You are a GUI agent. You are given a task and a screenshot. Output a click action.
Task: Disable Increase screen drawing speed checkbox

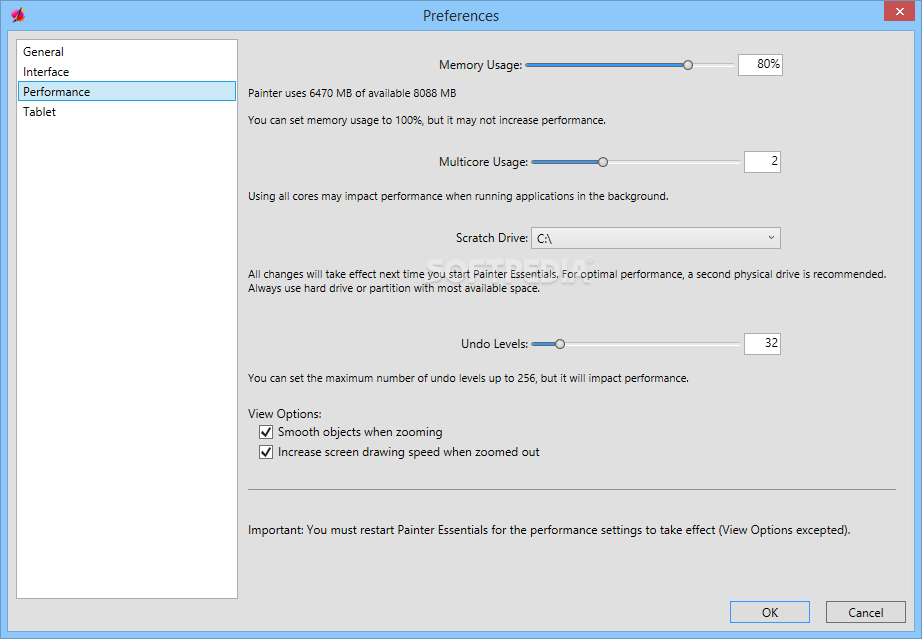point(266,452)
